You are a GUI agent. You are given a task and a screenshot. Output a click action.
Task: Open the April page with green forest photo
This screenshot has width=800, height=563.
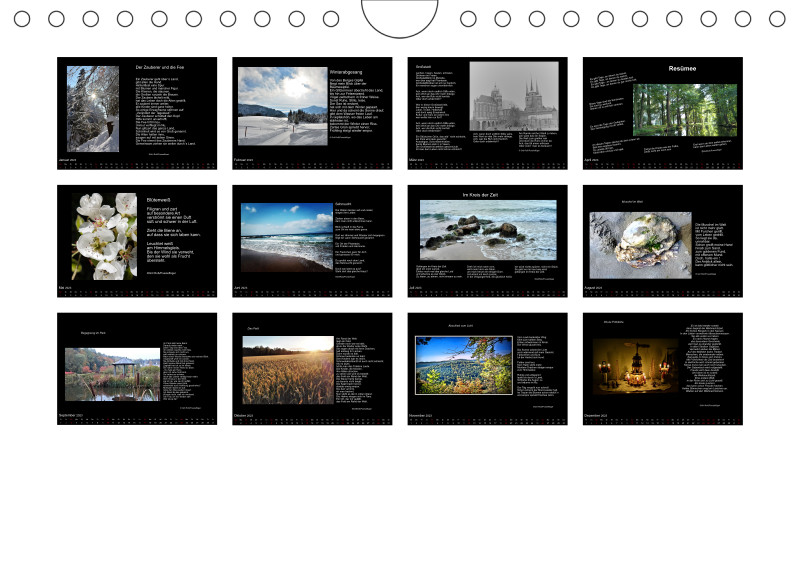pyautogui.click(x=663, y=113)
